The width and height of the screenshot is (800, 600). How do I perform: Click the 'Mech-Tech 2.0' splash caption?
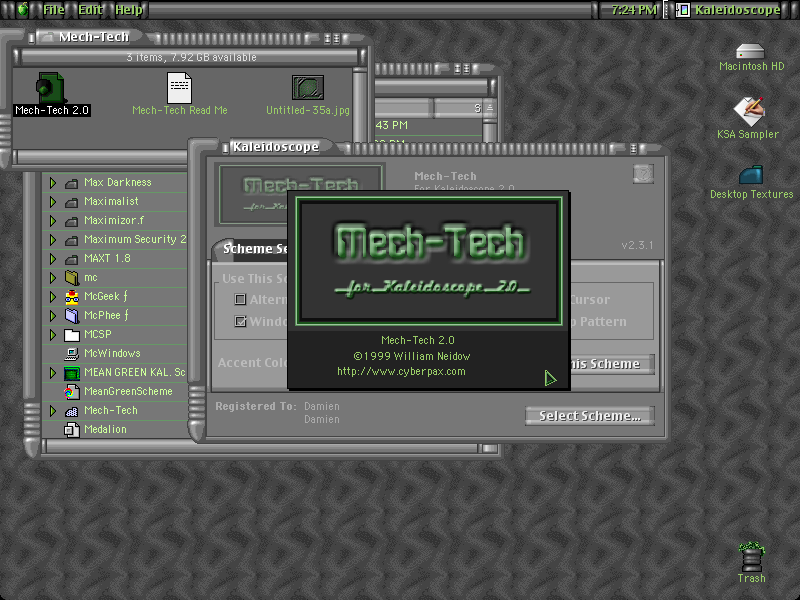click(417, 340)
